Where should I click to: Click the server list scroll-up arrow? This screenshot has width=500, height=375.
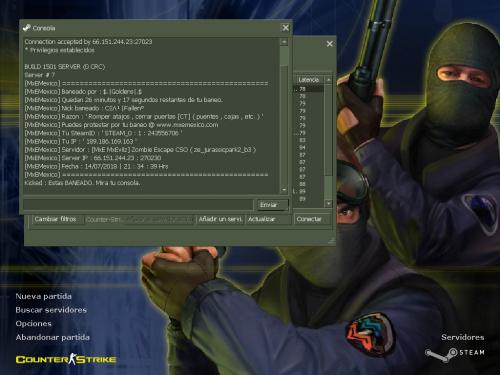(329, 80)
